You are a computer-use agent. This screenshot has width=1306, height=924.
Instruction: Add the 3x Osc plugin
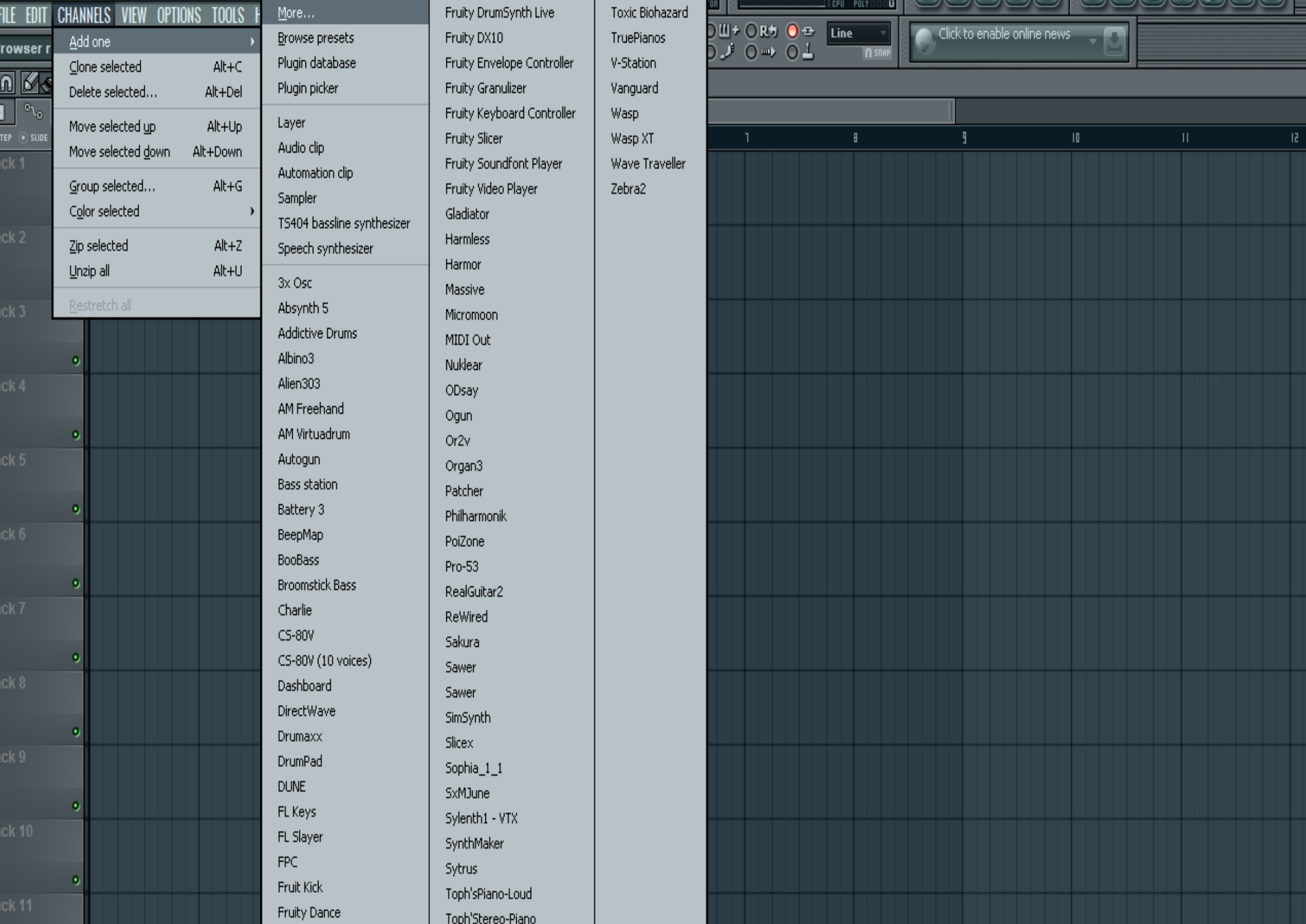pyautogui.click(x=346, y=283)
